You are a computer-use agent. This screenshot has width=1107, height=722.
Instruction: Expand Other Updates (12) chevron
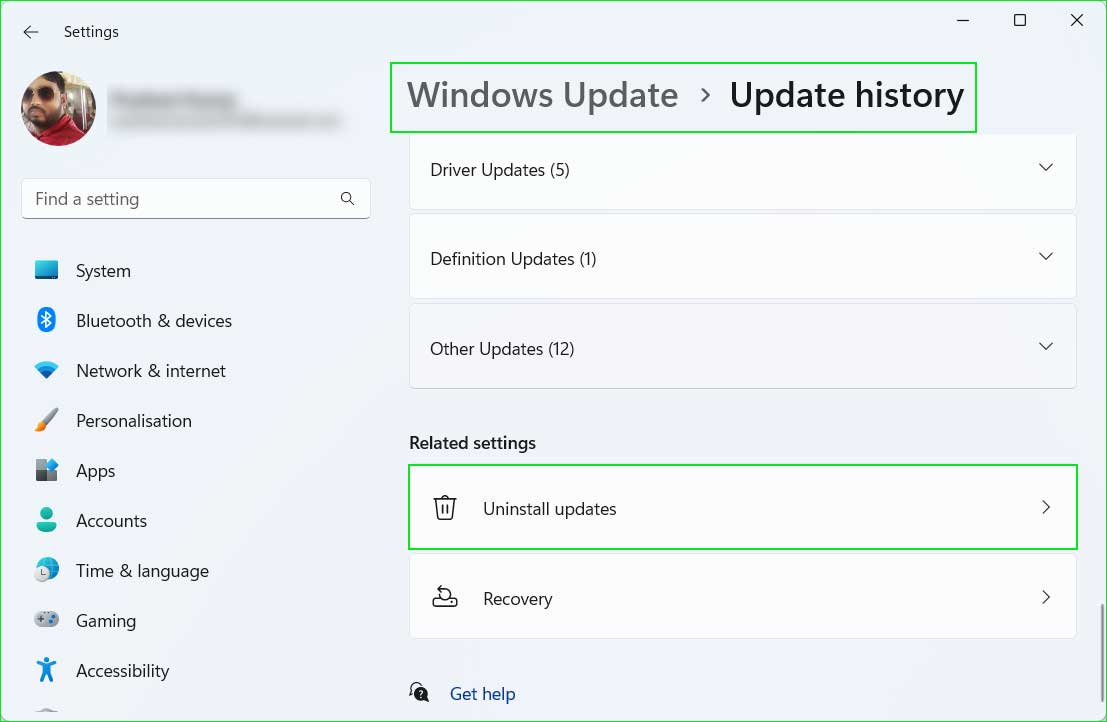(x=1046, y=347)
